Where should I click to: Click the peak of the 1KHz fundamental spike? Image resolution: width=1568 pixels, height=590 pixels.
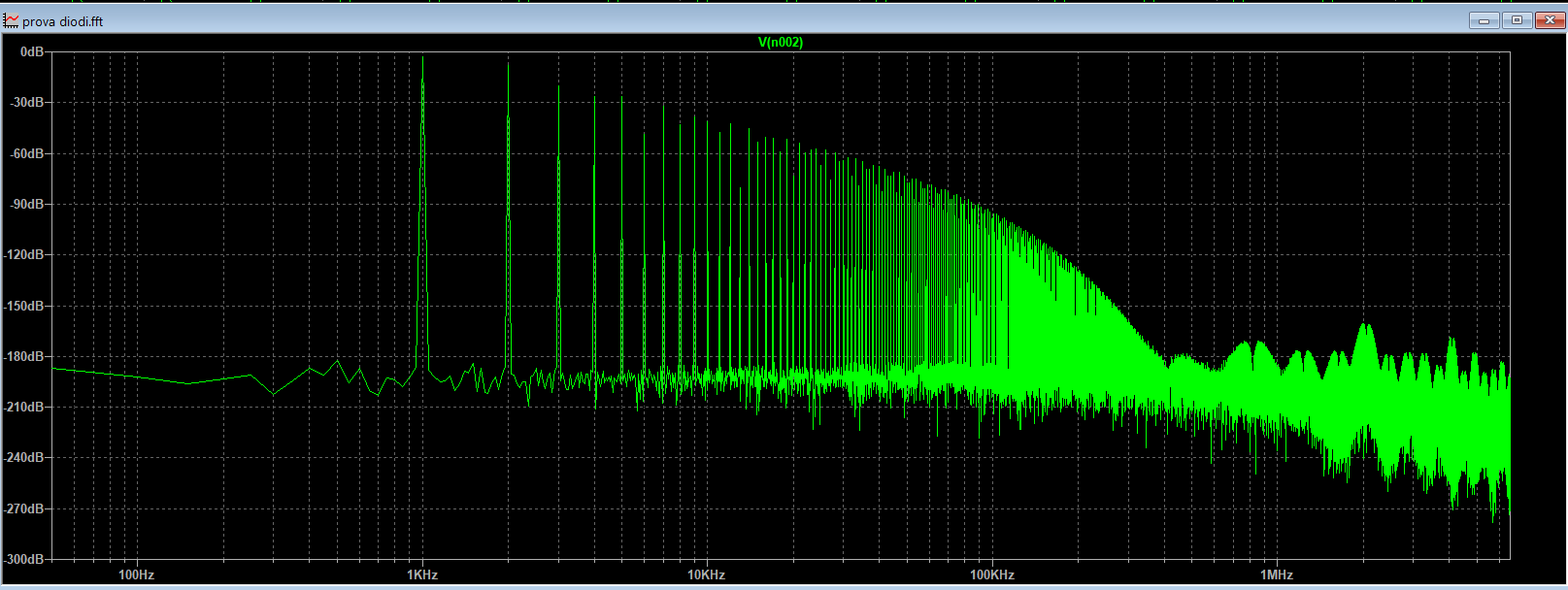click(422, 58)
